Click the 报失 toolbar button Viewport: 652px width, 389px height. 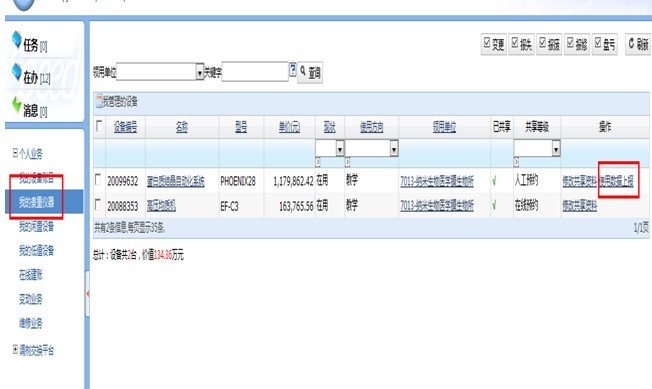(521, 44)
